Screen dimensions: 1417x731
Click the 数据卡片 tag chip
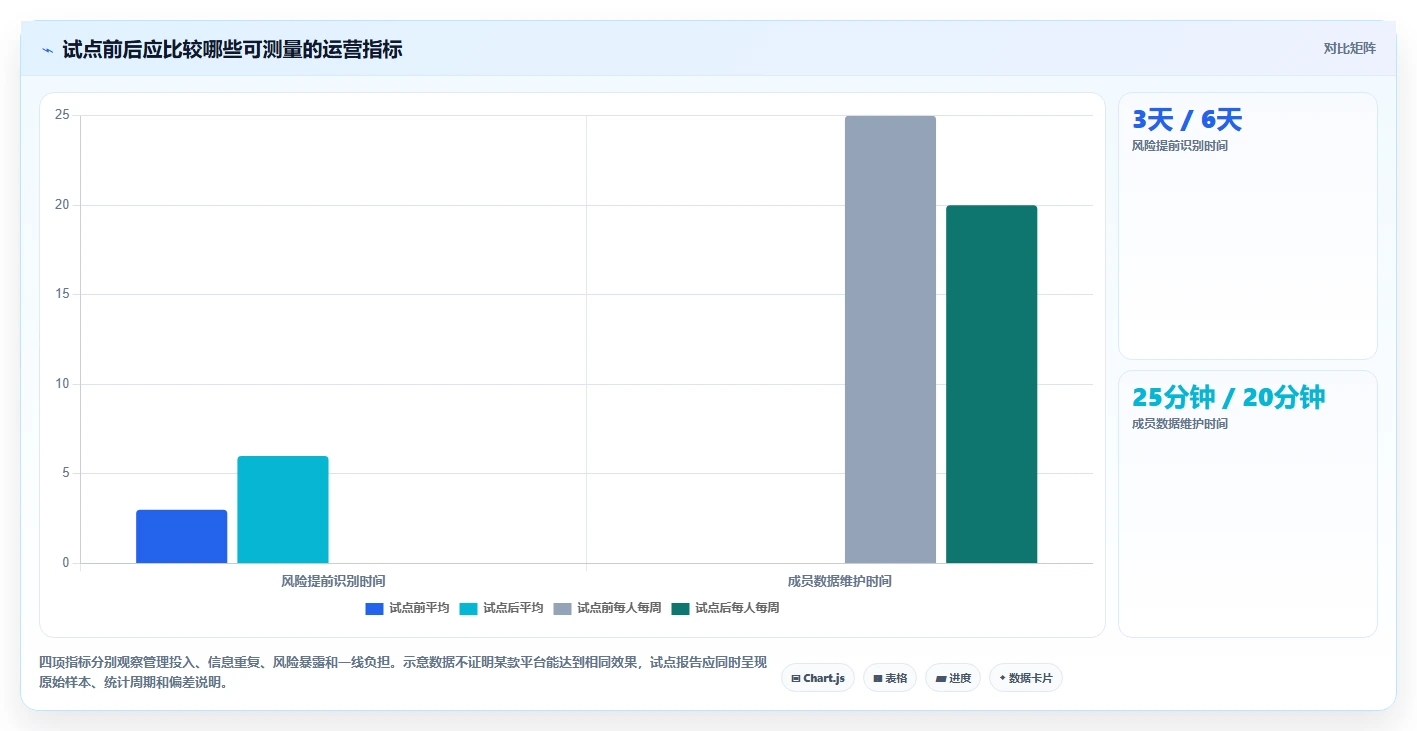pos(1026,678)
